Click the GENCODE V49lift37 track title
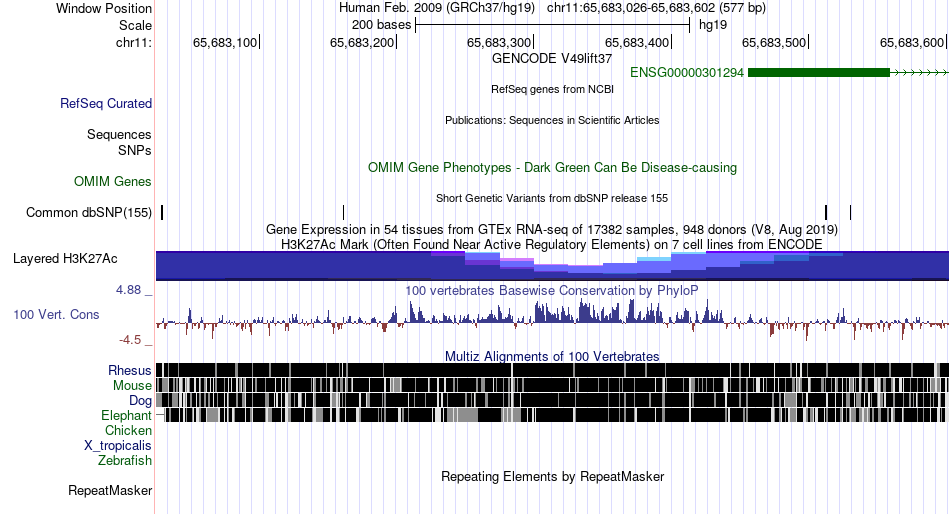950x514 pixels. [x=552, y=59]
